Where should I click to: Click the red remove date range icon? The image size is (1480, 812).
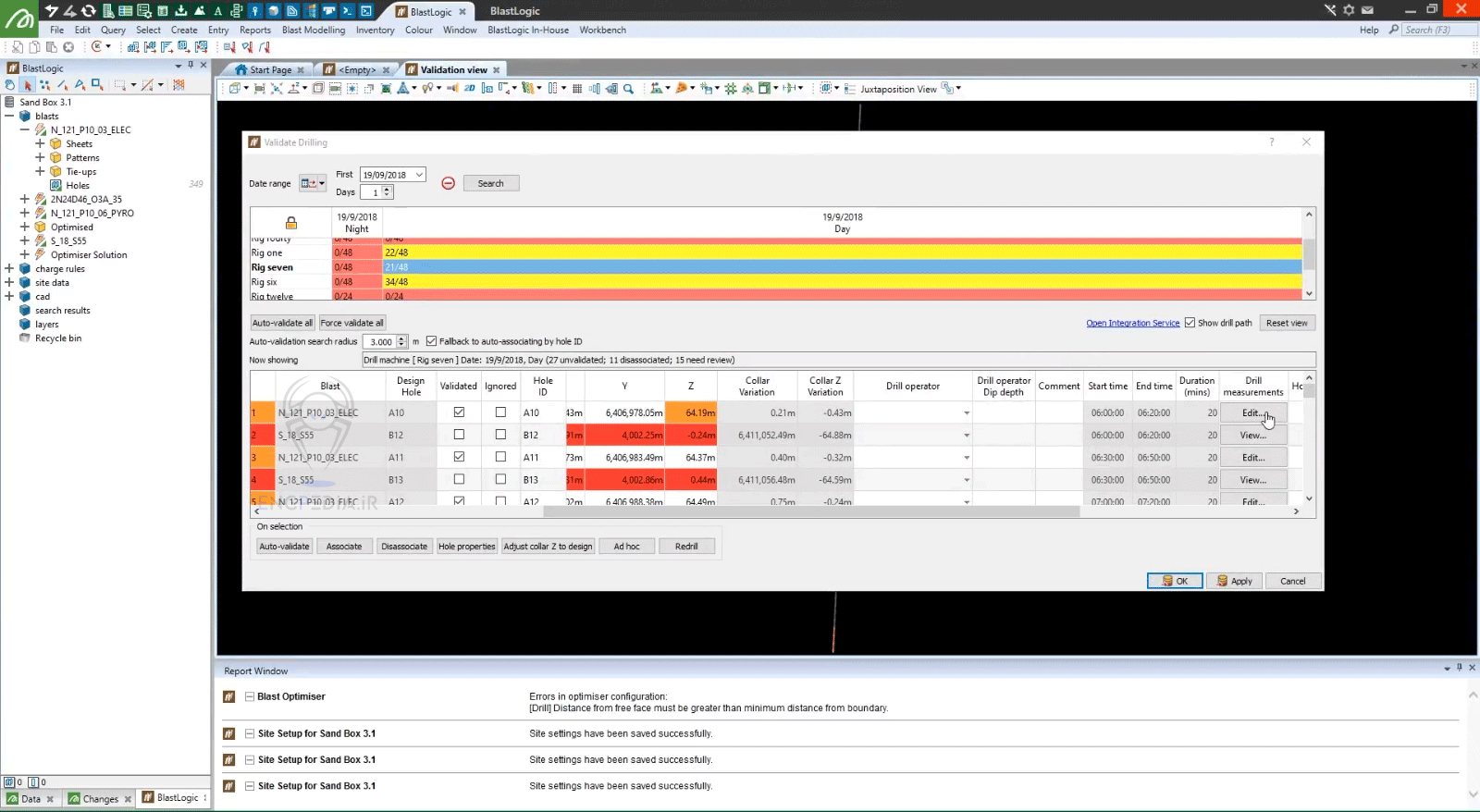point(448,183)
